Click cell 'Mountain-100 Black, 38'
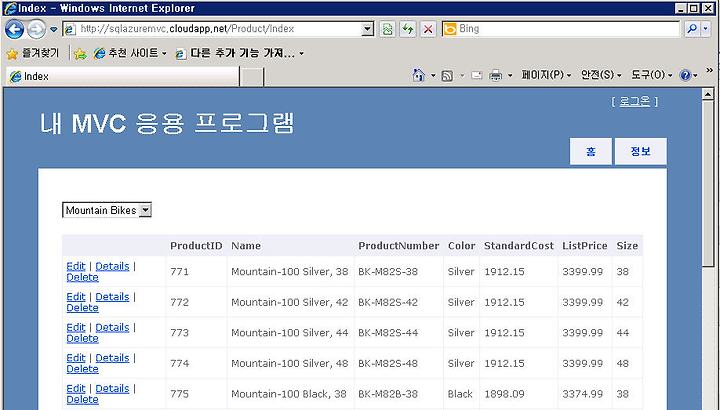 click(x=289, y=394)
